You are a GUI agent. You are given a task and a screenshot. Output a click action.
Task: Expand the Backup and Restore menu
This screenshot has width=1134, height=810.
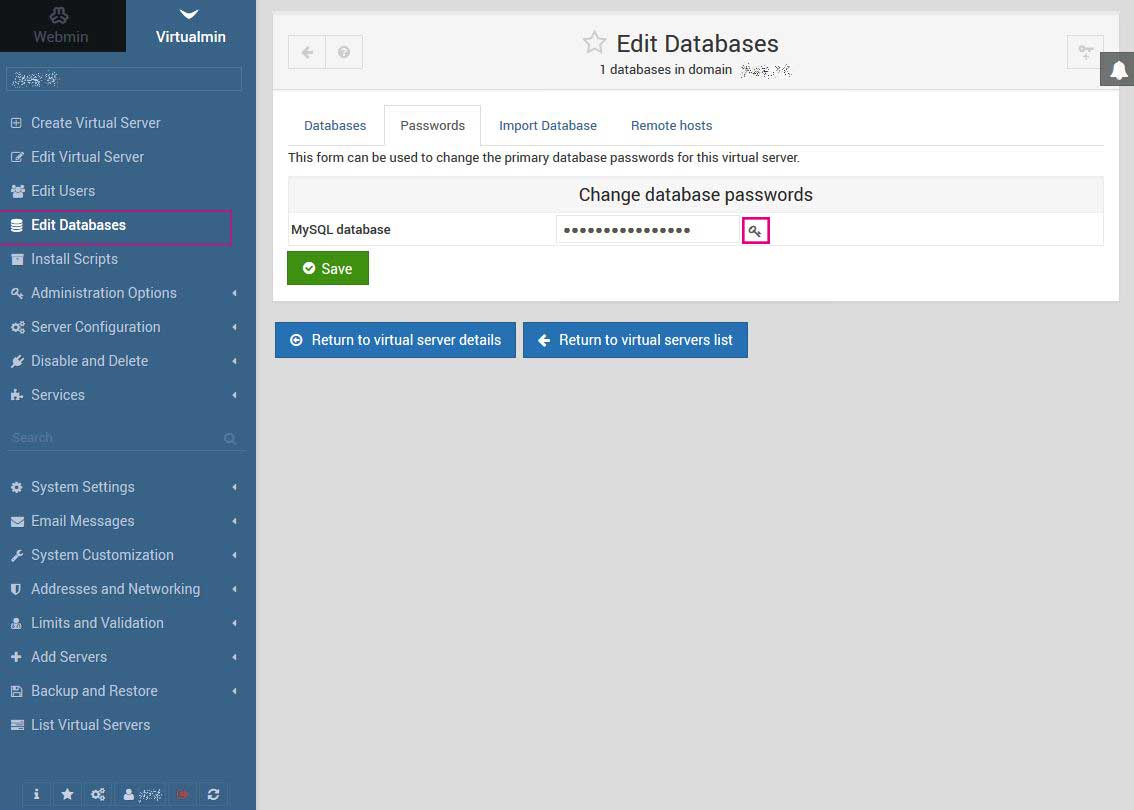94,691
